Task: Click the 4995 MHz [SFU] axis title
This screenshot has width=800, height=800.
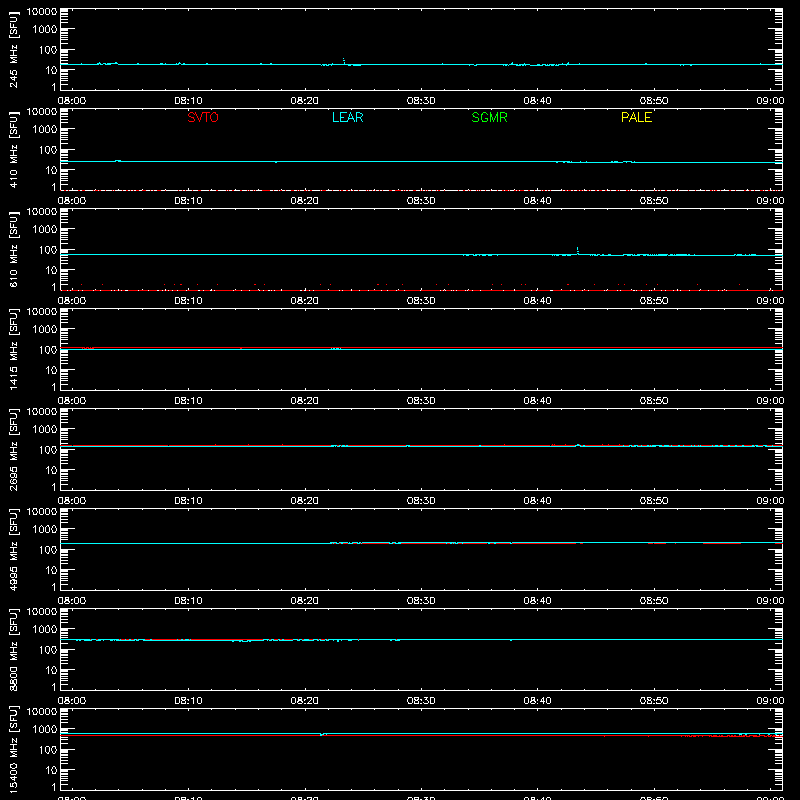Action: click(x=14, y=549)
